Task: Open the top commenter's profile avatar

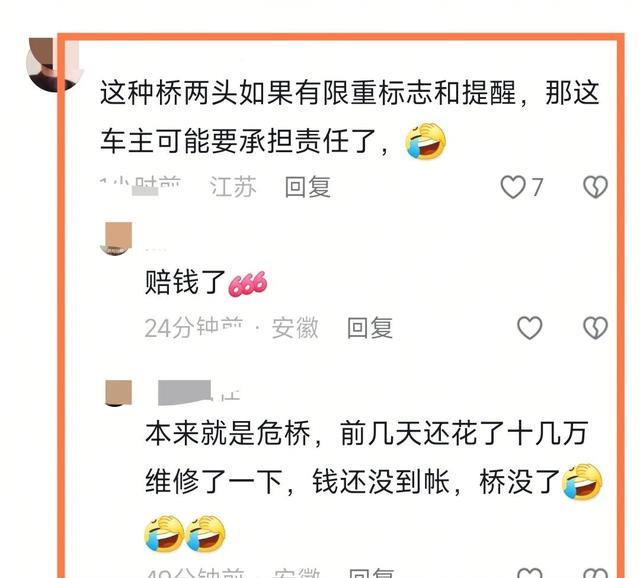Action: point(53,64)
